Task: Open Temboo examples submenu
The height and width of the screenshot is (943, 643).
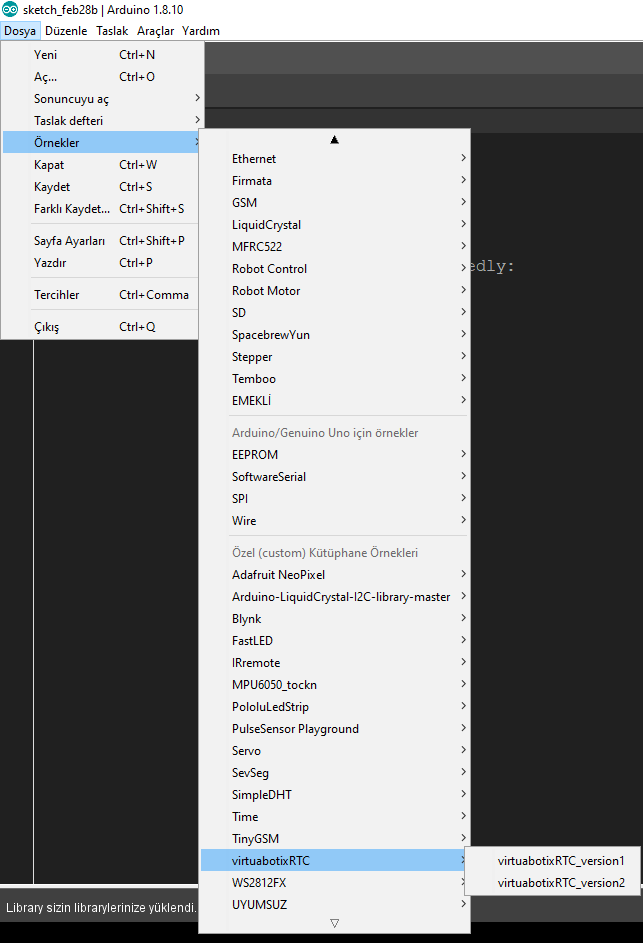Action: (x=334, y=379)
